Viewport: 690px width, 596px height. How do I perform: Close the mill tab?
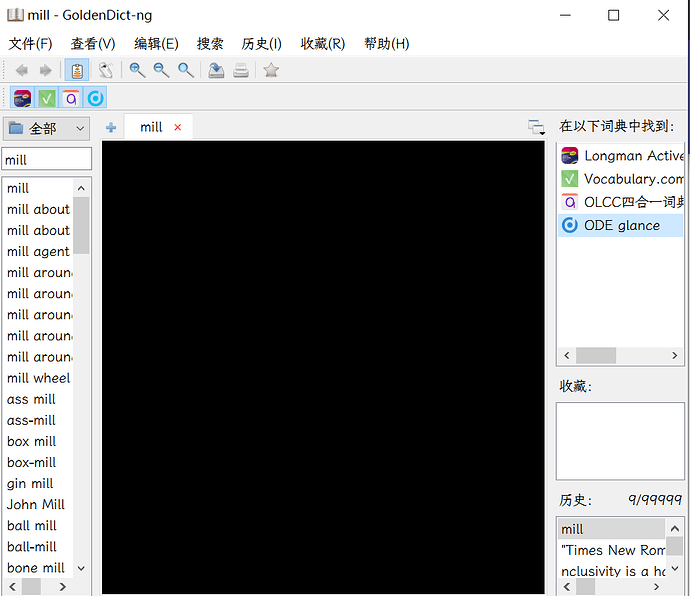point(178,127)
